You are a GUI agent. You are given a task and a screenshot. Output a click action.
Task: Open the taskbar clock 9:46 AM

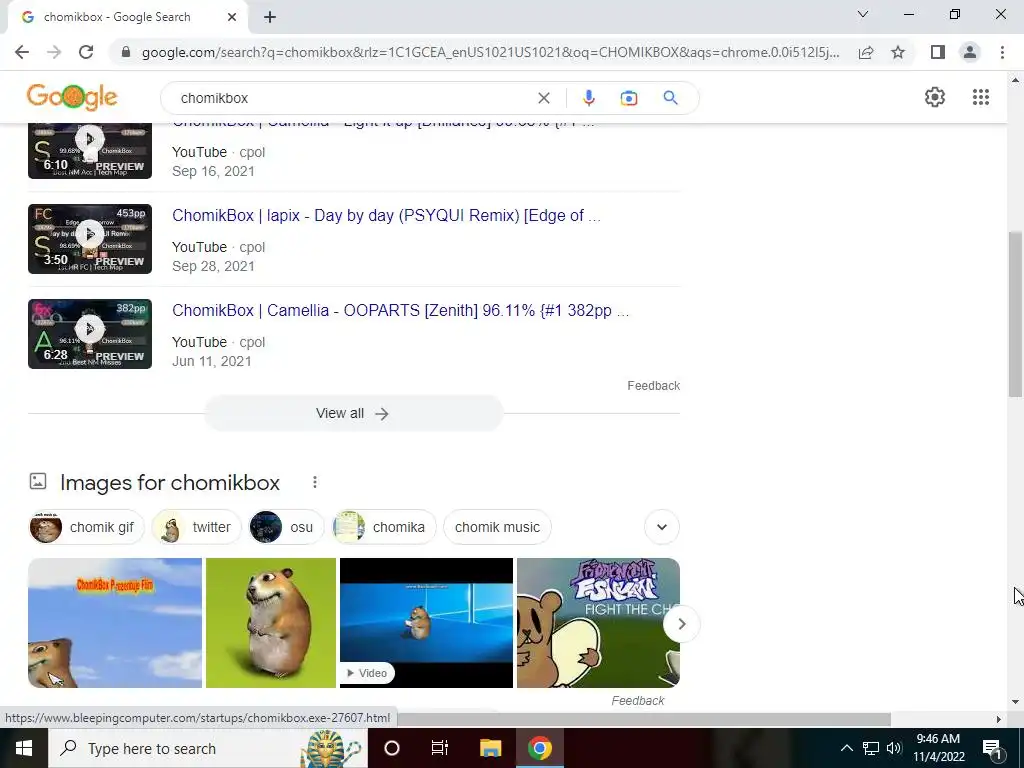point(938,748)
